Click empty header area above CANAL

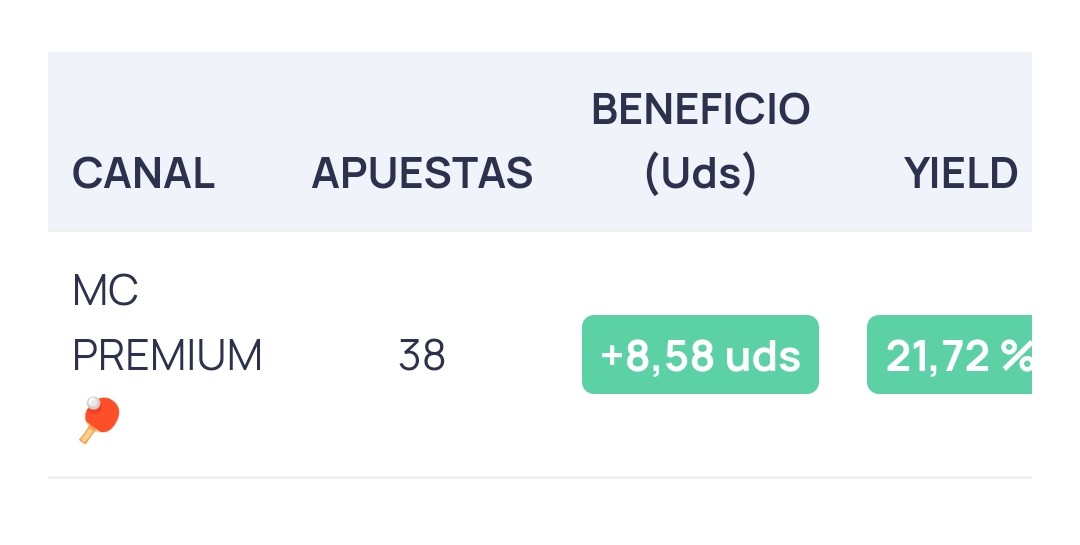(x=143, y=103)
